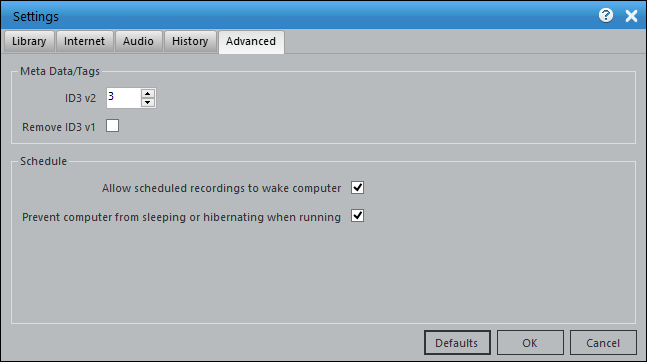The height and width of the screenshot is (362, 647).
Task: Increase ID3 v2 value with the up arrow
Action: click(148, 93)
